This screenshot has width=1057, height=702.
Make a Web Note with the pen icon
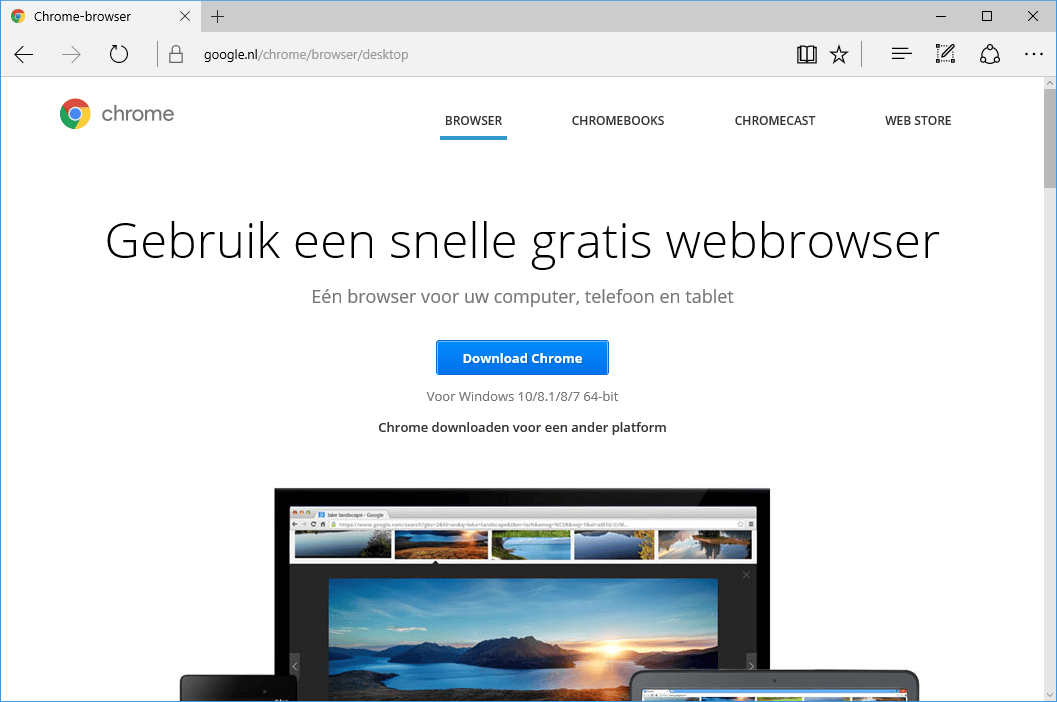945,54
